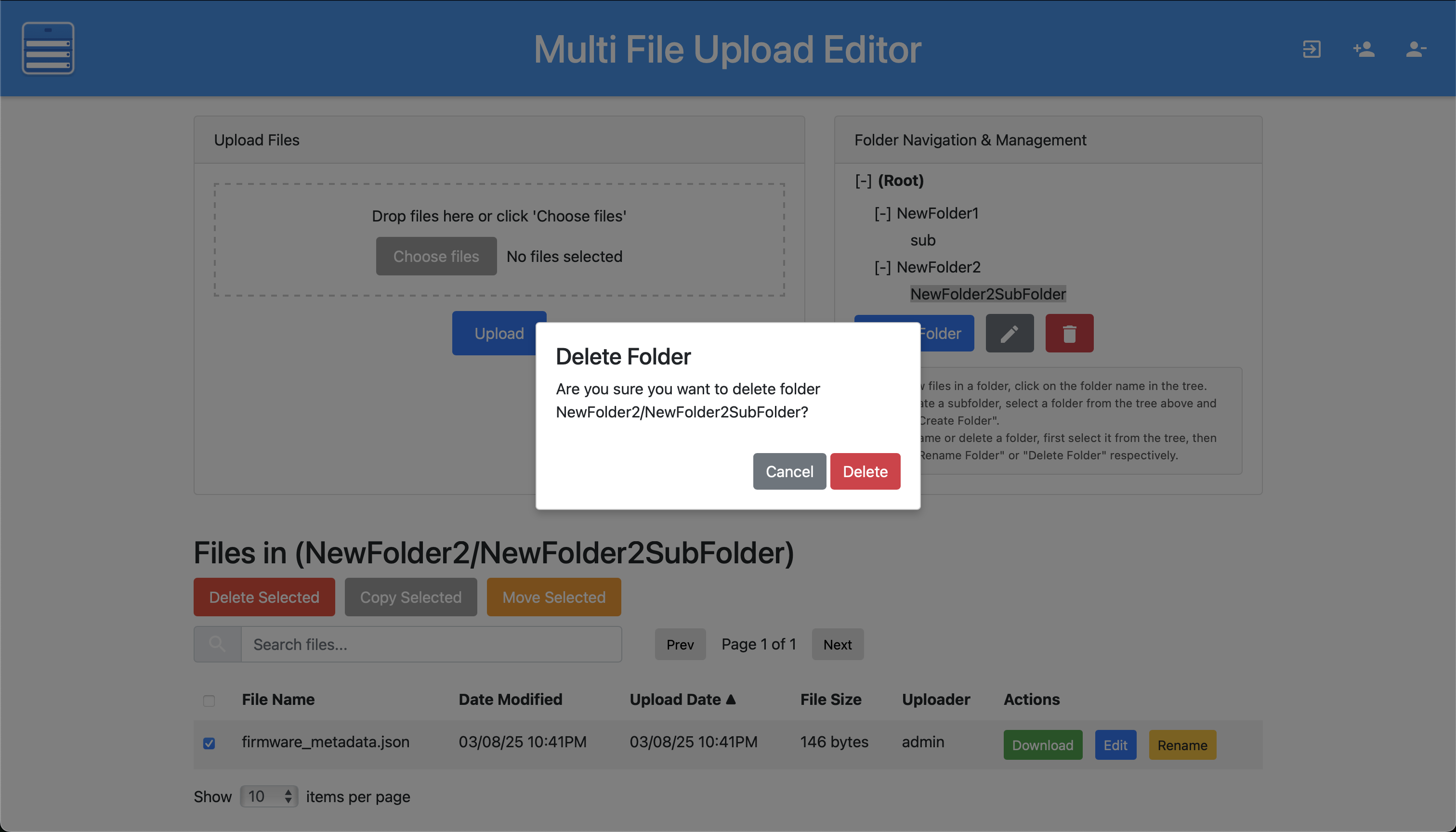Click the pencil rename folder icon
Image resolution: width=1456 pixels, height=832 pixels.
click(x=1009, y=333)
